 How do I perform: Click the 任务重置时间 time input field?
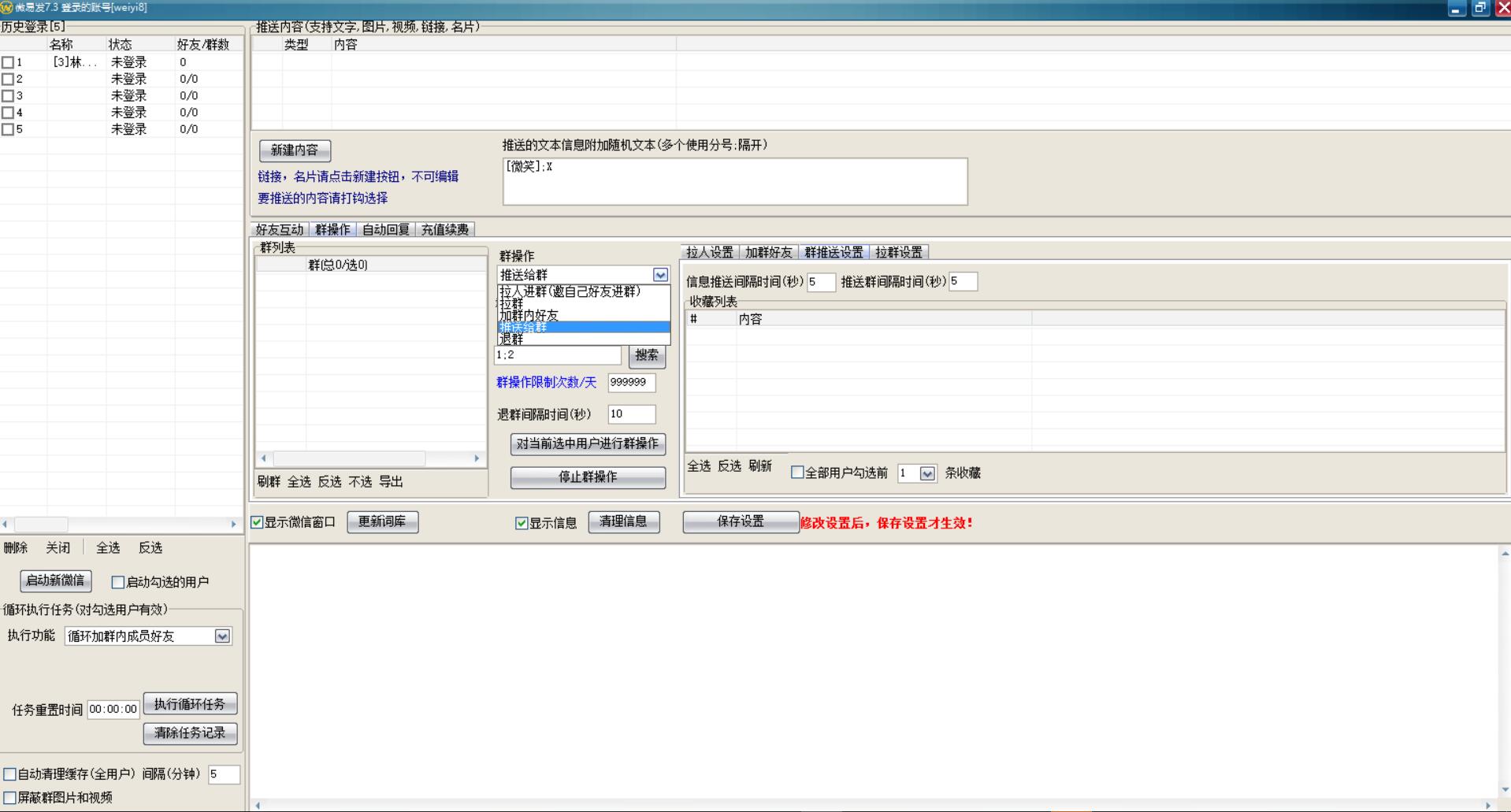click(x=113, y=709)
